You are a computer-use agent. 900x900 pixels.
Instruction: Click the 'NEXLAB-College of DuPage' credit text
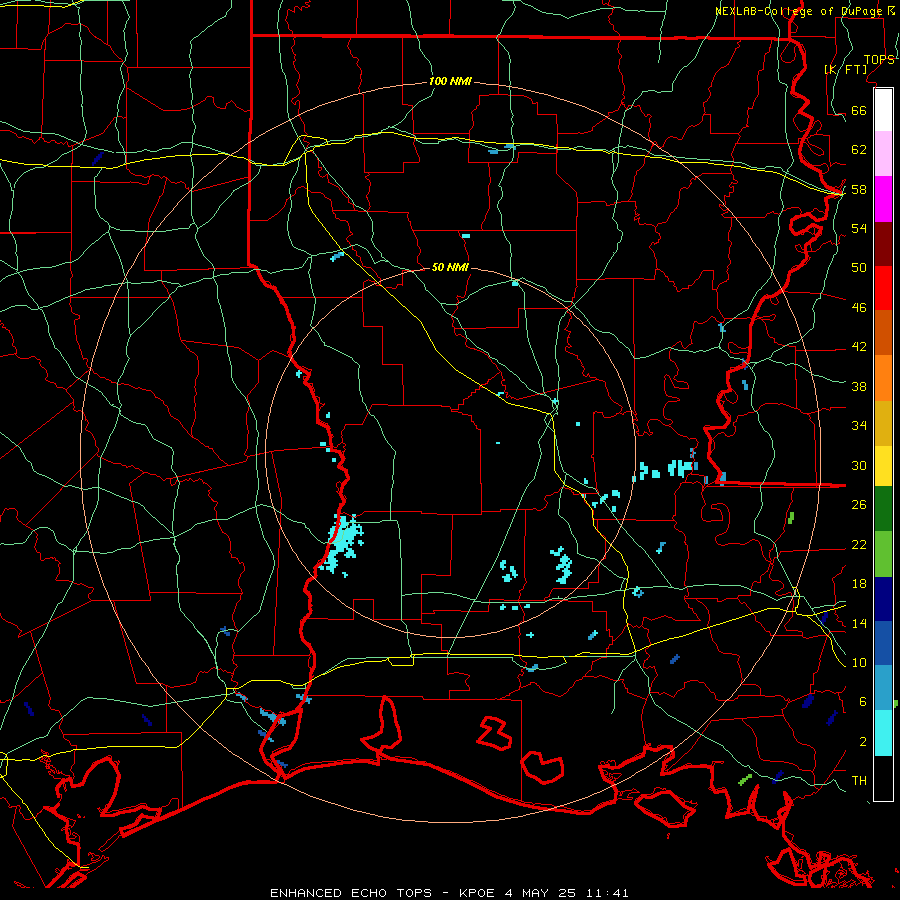[x=801, y=11]
